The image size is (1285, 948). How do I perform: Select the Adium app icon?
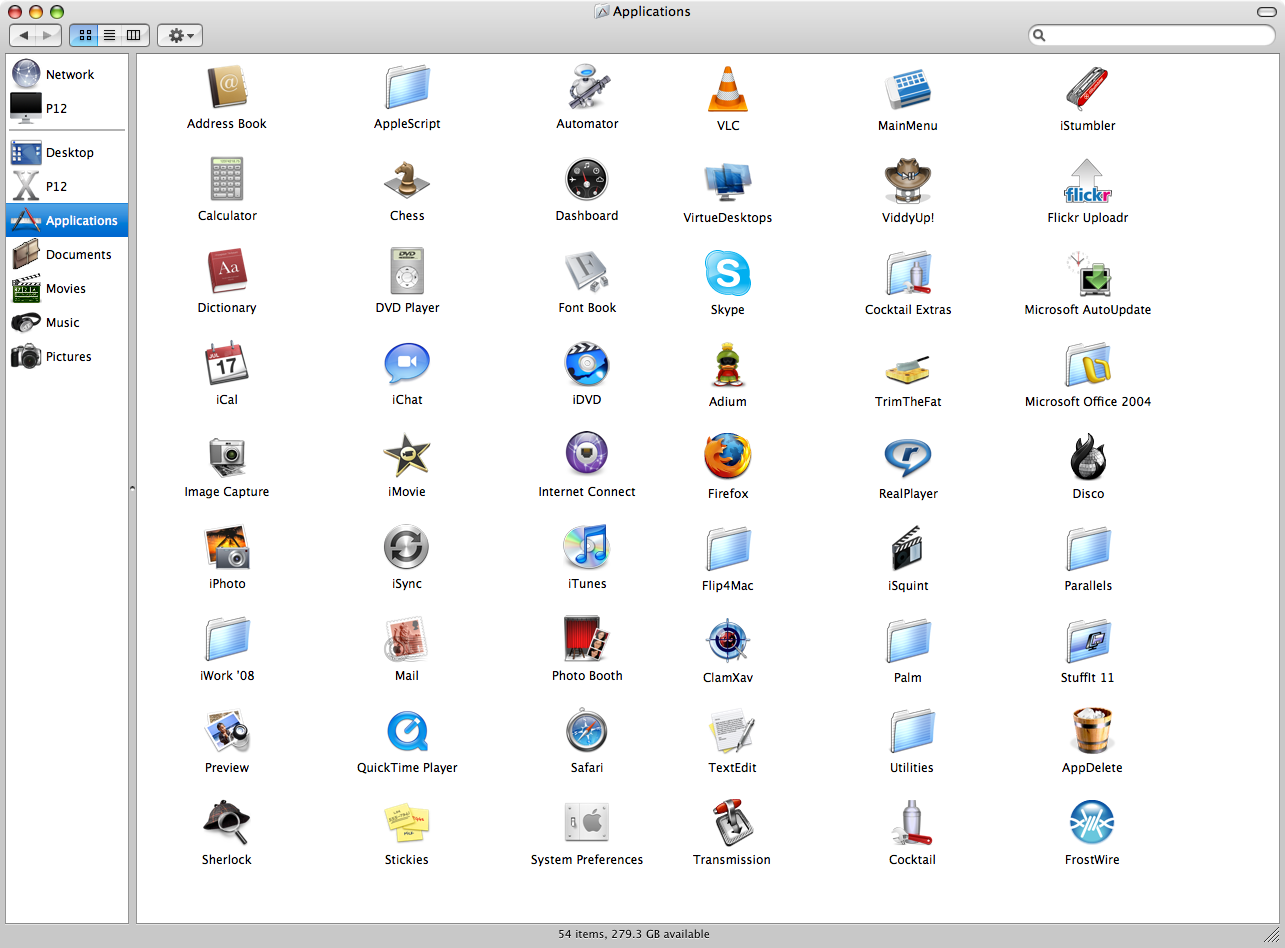coord(728,365)
